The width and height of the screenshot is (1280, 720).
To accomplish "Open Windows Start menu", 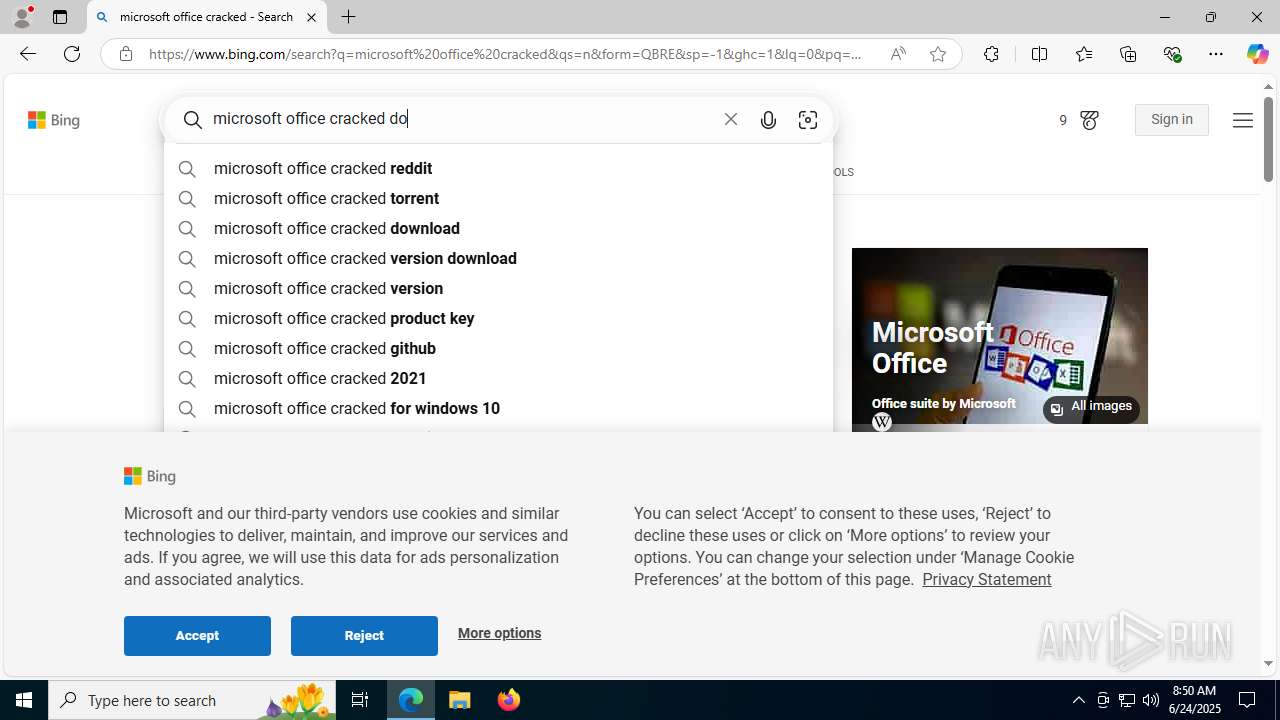I will pyautogui.click(x=24, y=700).
